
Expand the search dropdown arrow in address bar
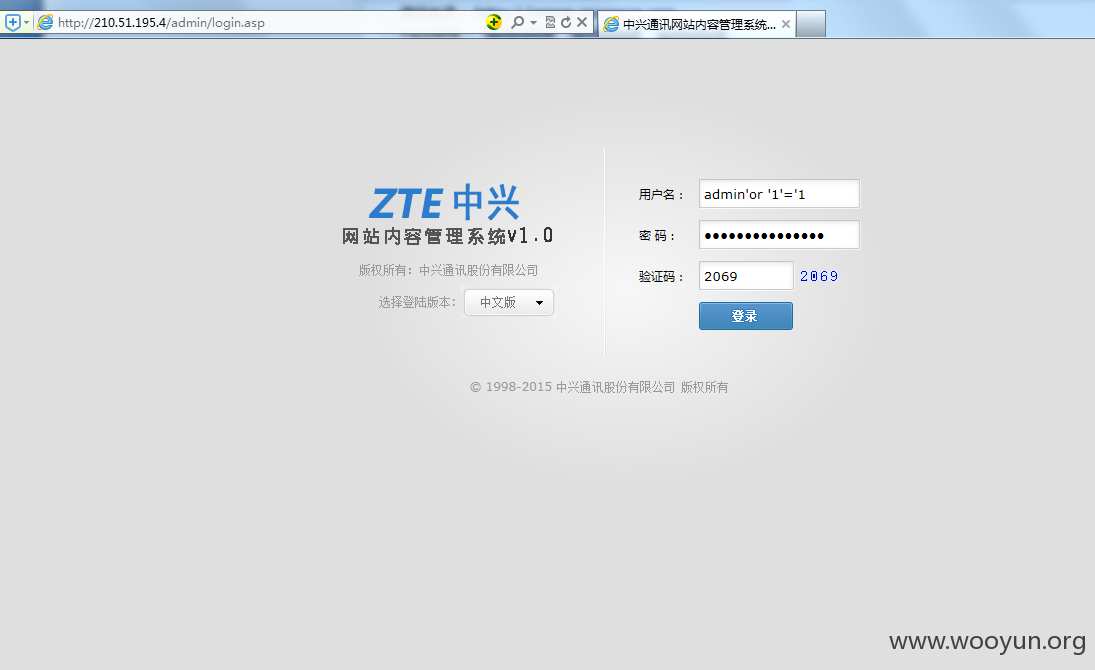point(534,22)
